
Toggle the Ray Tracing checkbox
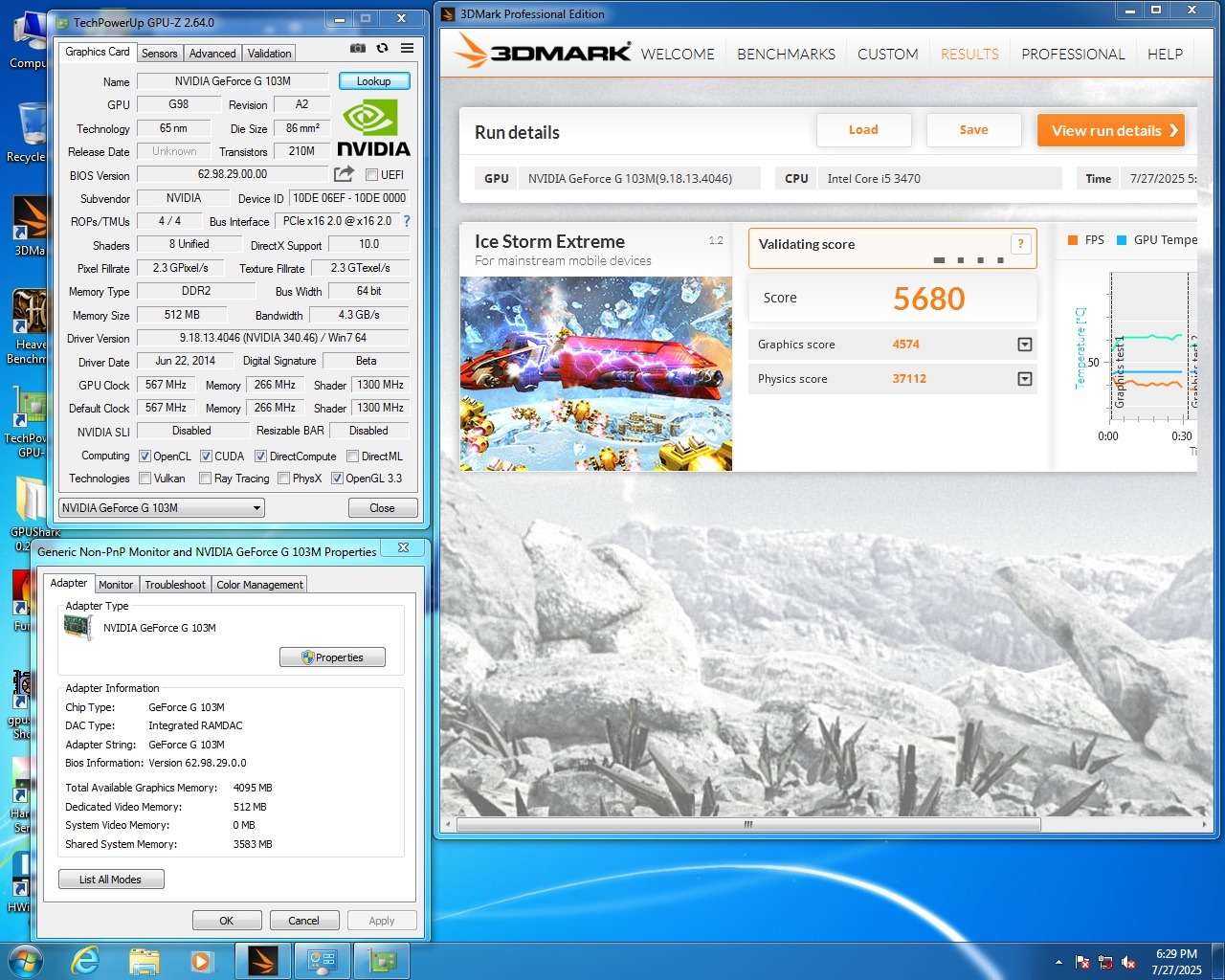205,479
